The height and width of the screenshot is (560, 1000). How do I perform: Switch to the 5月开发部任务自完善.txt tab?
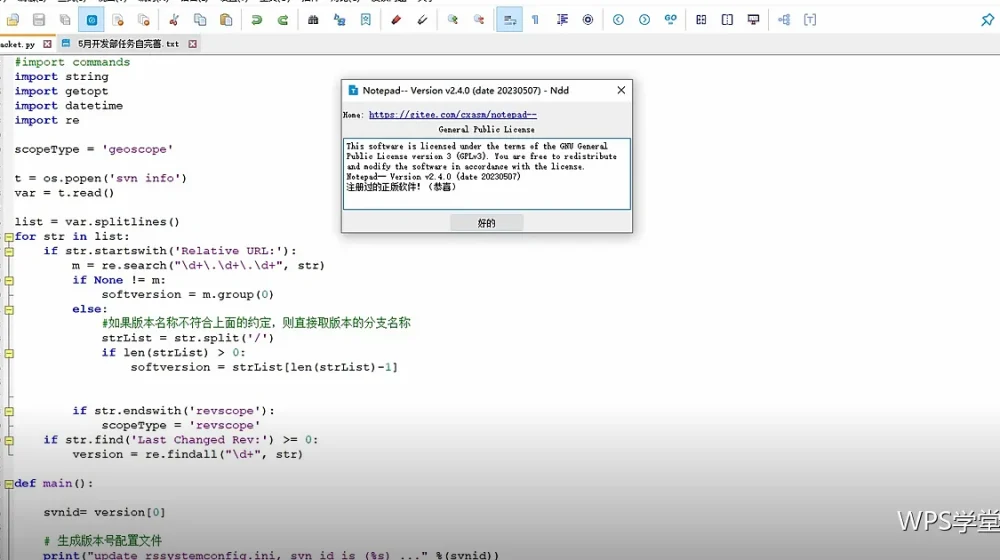click(x=128, y=44)
